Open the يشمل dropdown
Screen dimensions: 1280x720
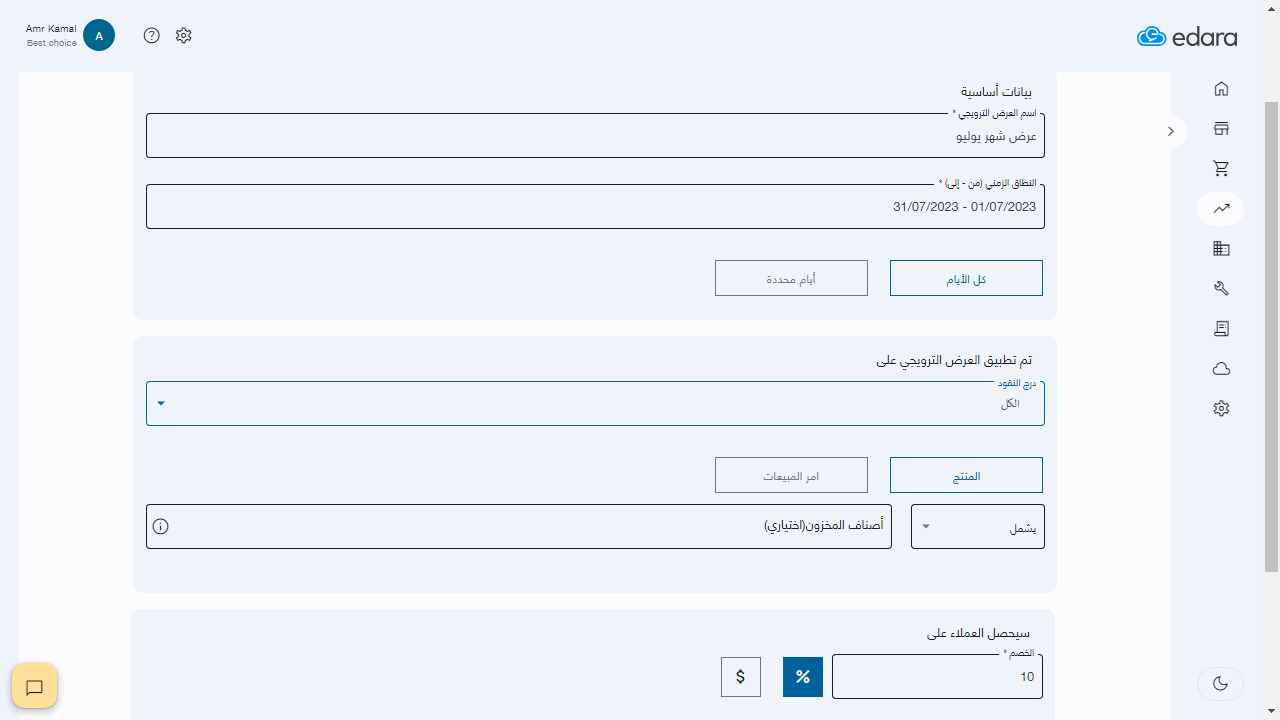point(977,527)
